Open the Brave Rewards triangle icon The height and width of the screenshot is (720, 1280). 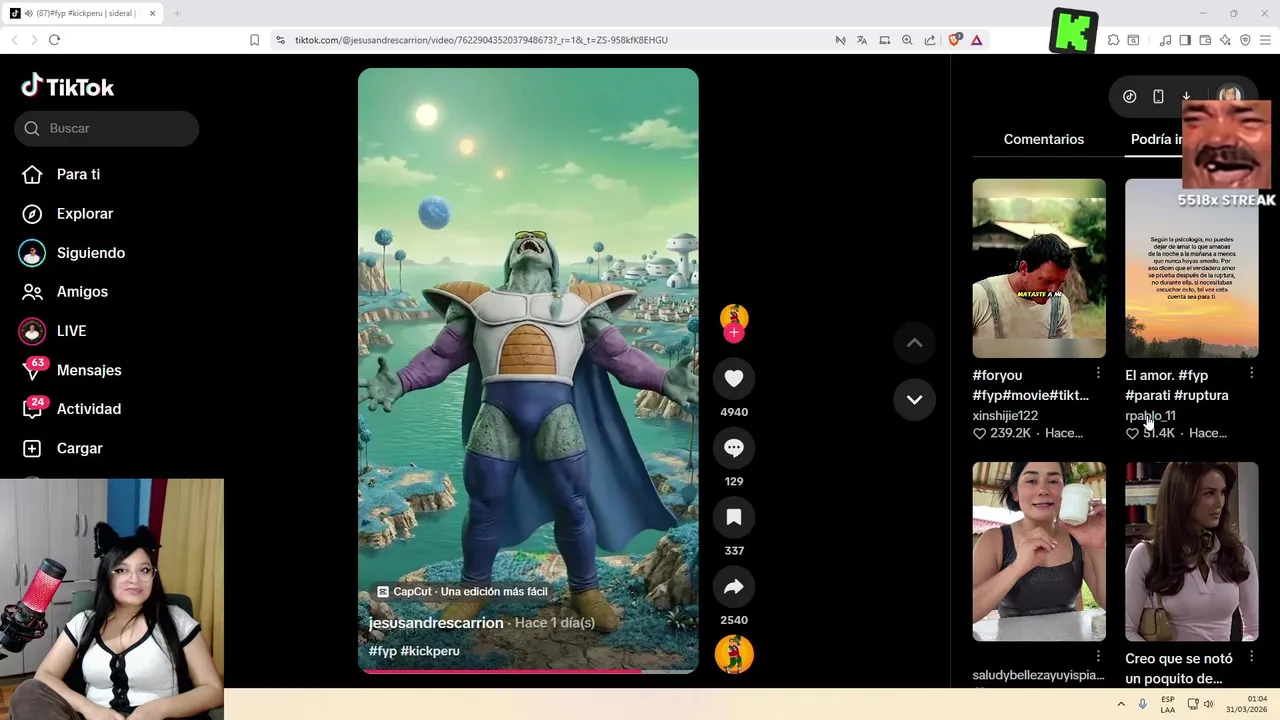[x=976, y=40]
